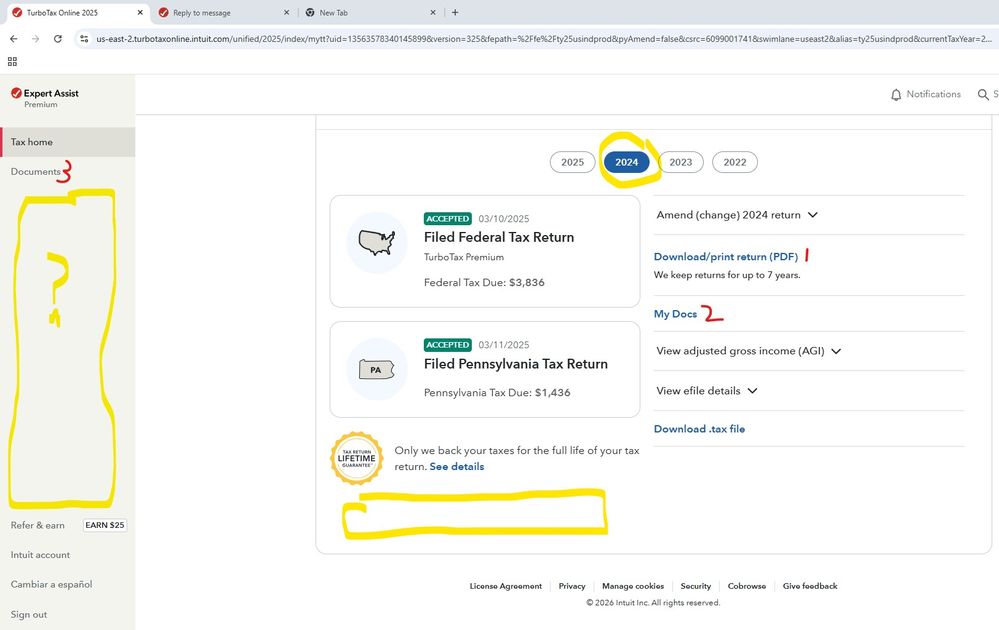Image resolution: width=999 pixels, height=630 pixels.
Task: Open the My Docs link
Action: pyautogui.click(x=675, y=314)
